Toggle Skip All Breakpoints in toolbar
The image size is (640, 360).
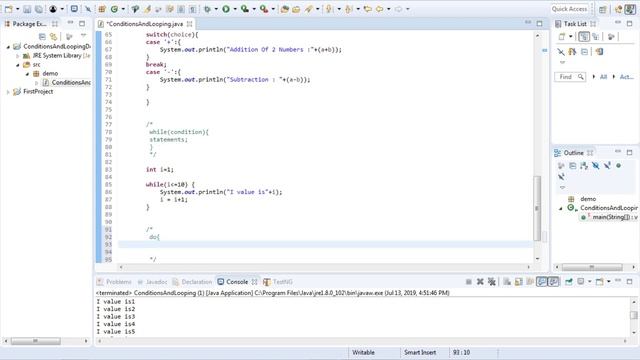[88, 9]
